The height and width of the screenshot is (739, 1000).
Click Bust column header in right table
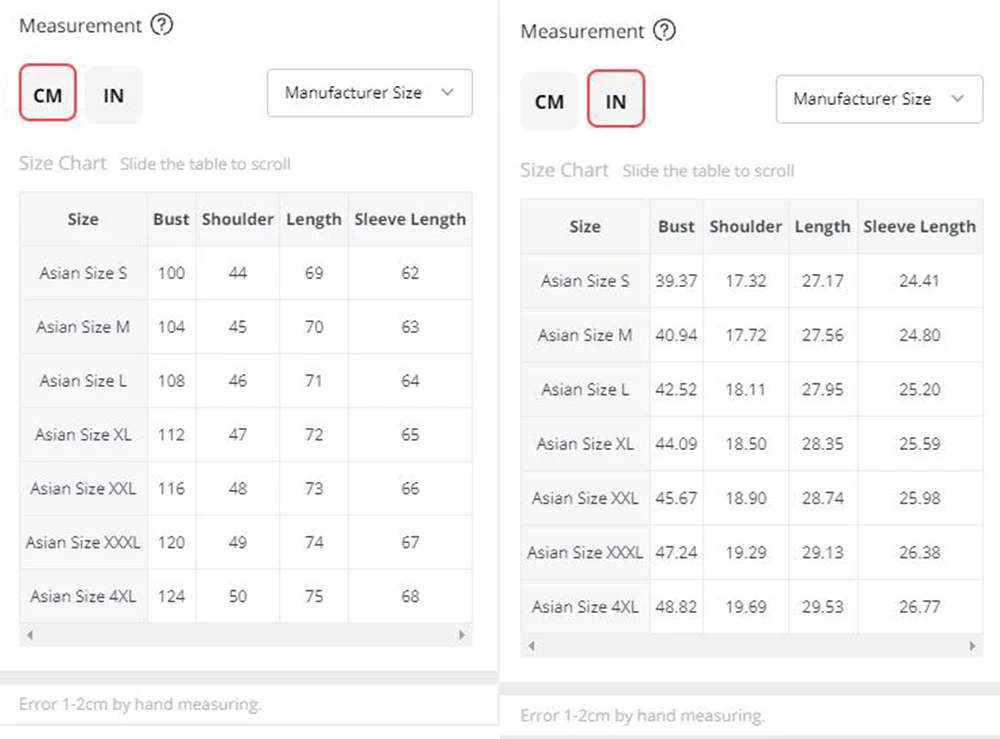[676, 226]
